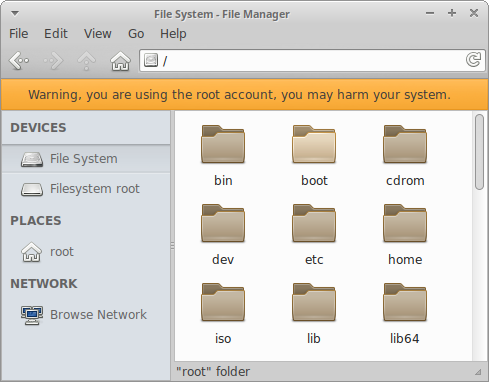Click the drive icon in the location bar
Image resolution: width=489 pixels, height=382 pixels.
coord(151,60)
